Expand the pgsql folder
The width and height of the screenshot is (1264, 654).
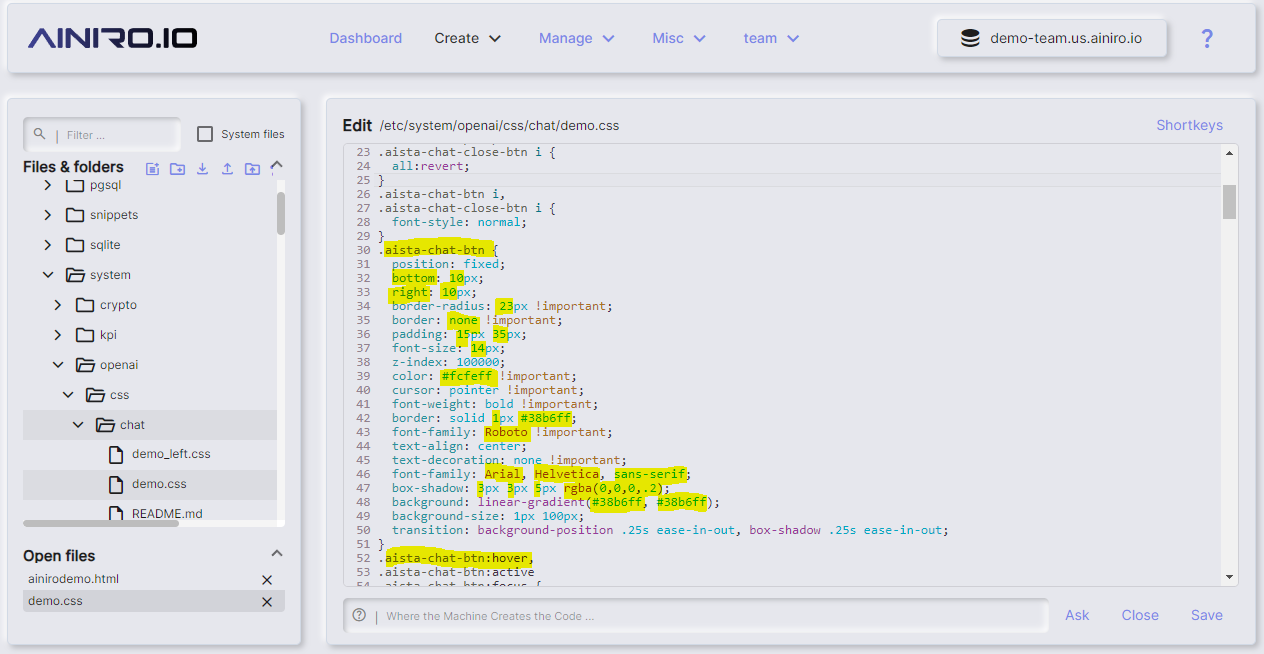click(x=48, y=185)
